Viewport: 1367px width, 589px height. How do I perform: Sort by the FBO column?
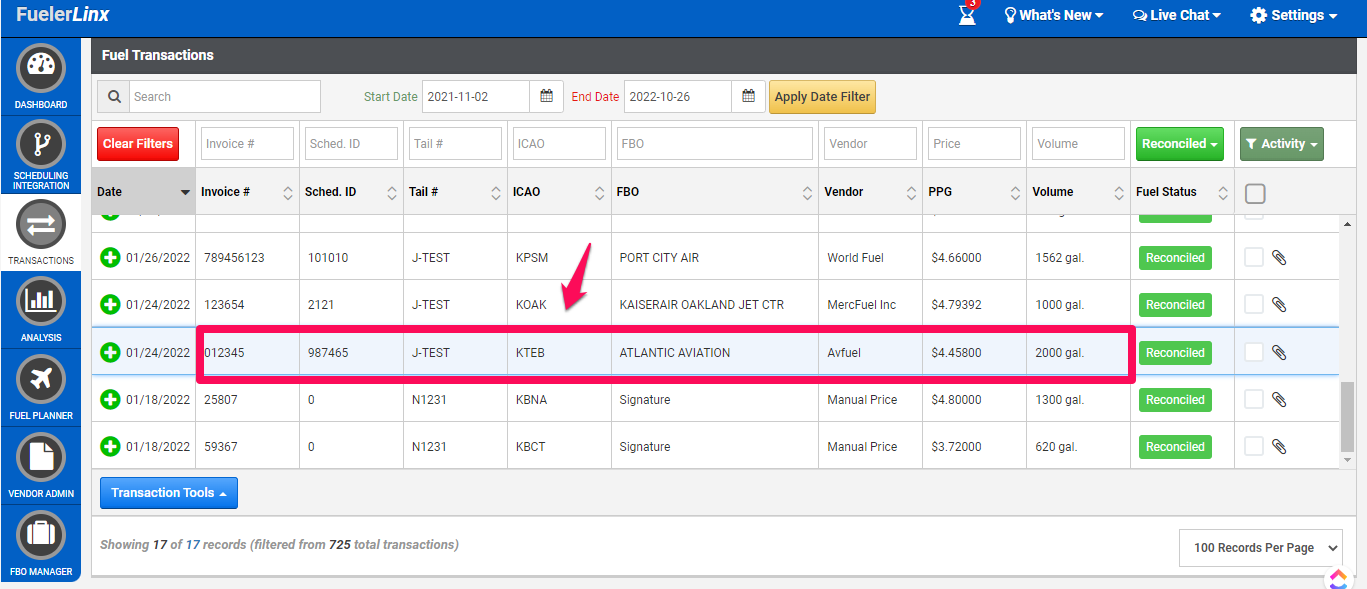tap(715, 192)
